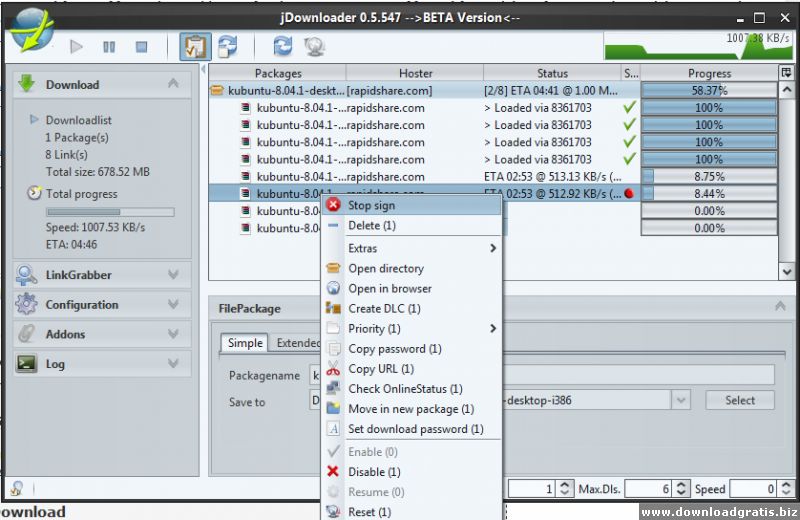Click the auto reconnect toggle icon

(x=228, y=46)
